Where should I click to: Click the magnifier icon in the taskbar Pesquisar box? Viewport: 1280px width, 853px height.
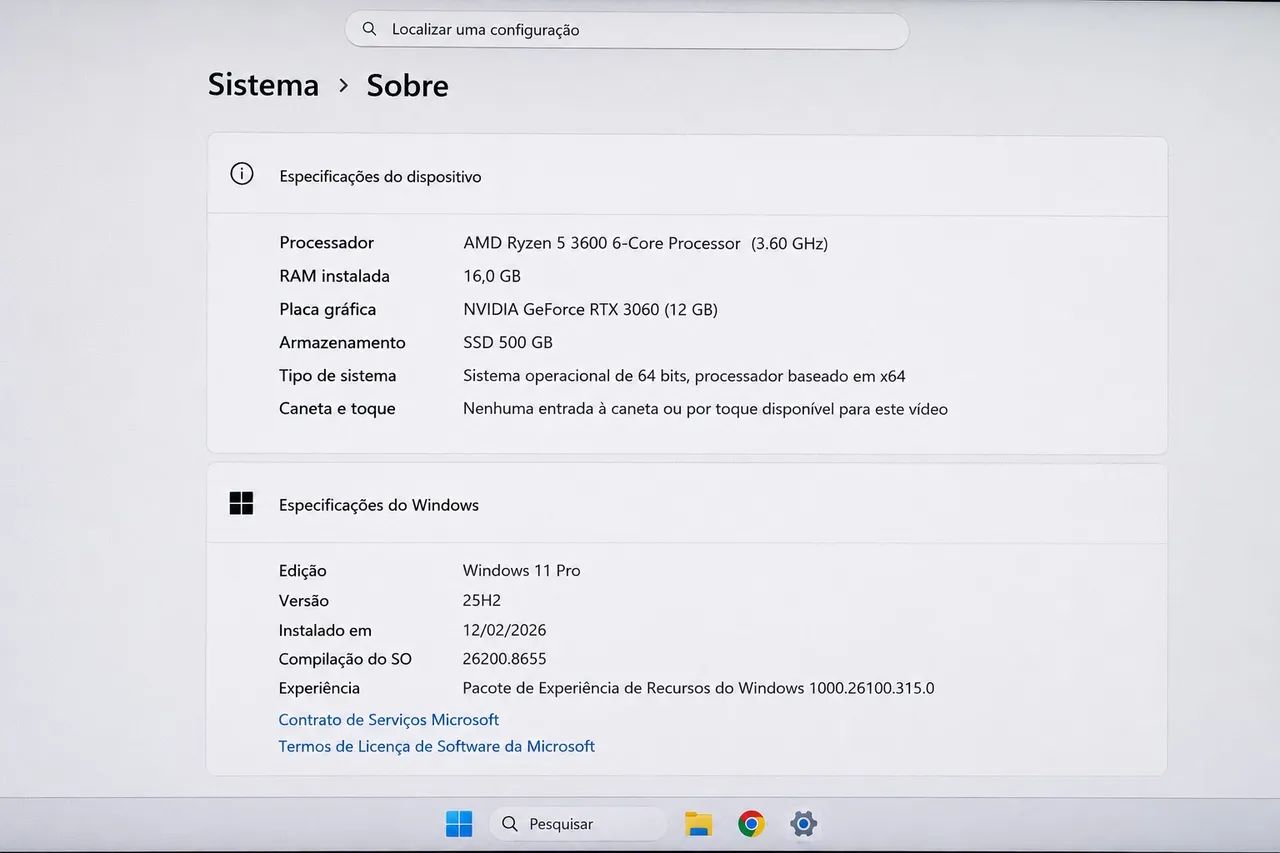(510, 824)
